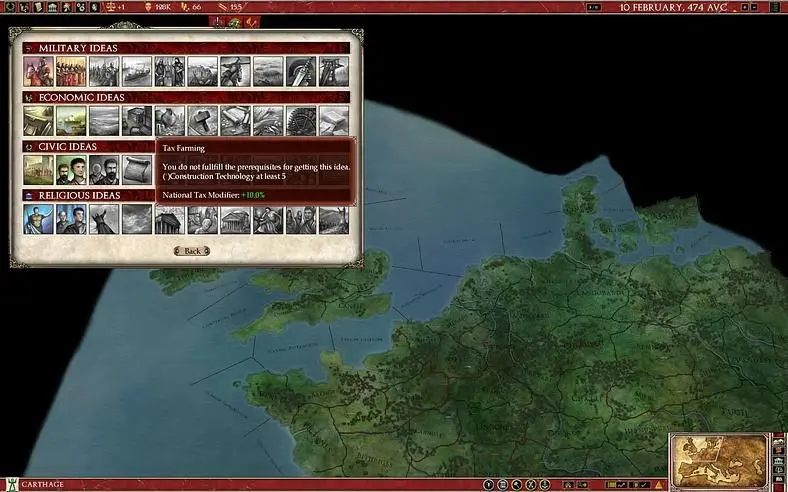Image resolution: width=788 pixels, height=492 pixels.
Task: Click the Carthage flag emblem at bottom-left
Action: click(x=12, y=484)
